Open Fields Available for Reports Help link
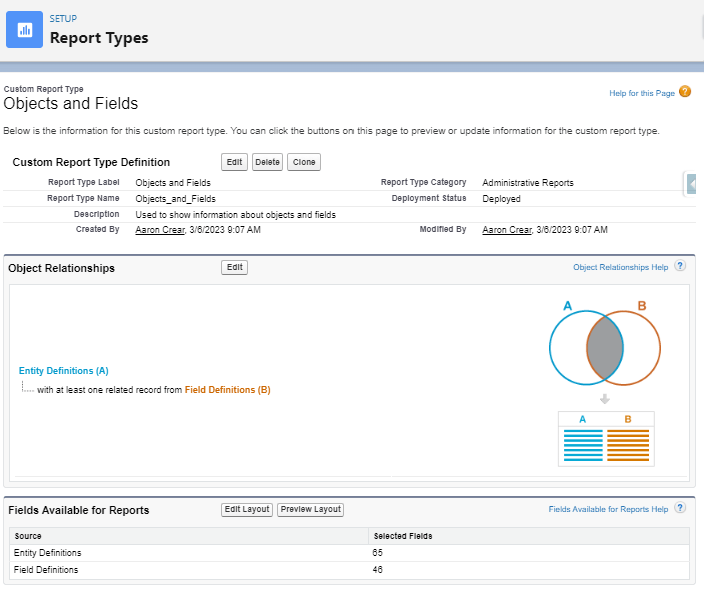704x592 pixels. tap(608, 510)
